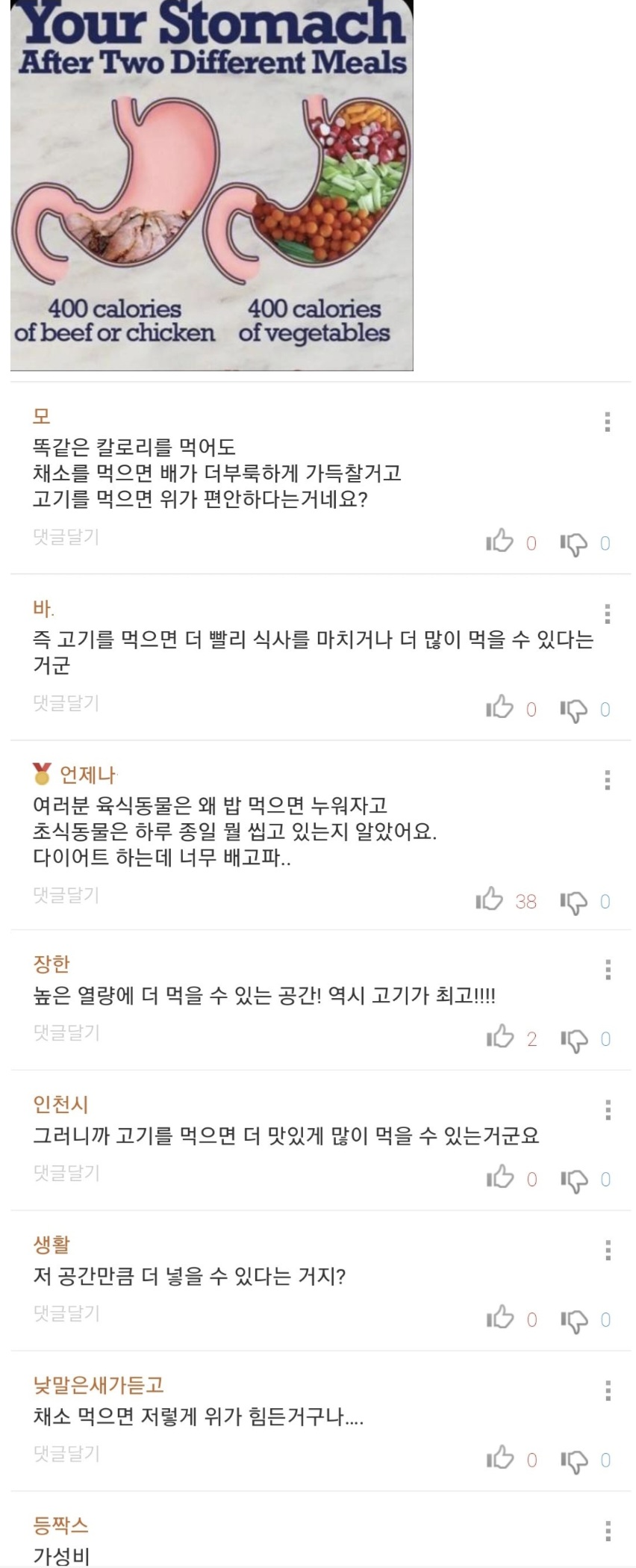
Task: Dislike the comment by 낮말은새가듣고
Action: coord(573,1460)
